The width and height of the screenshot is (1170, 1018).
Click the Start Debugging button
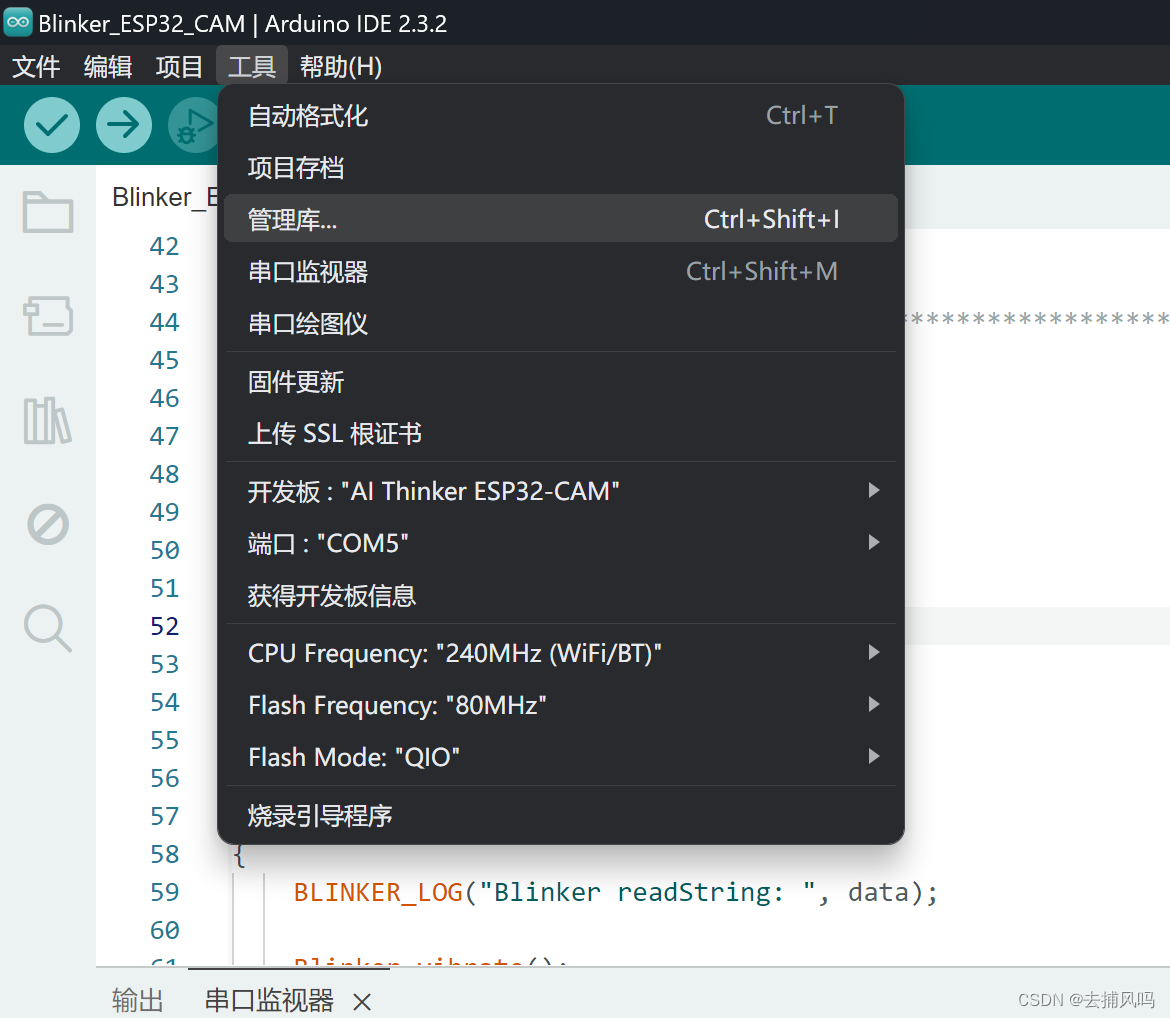pyautogui.click(x=193, y=125)
